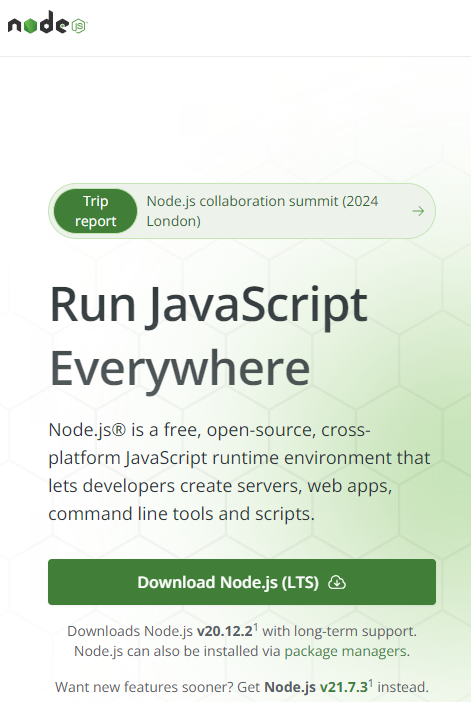Open the package managers link
This screenshot has height=702, width=471.
click(346, 651)
